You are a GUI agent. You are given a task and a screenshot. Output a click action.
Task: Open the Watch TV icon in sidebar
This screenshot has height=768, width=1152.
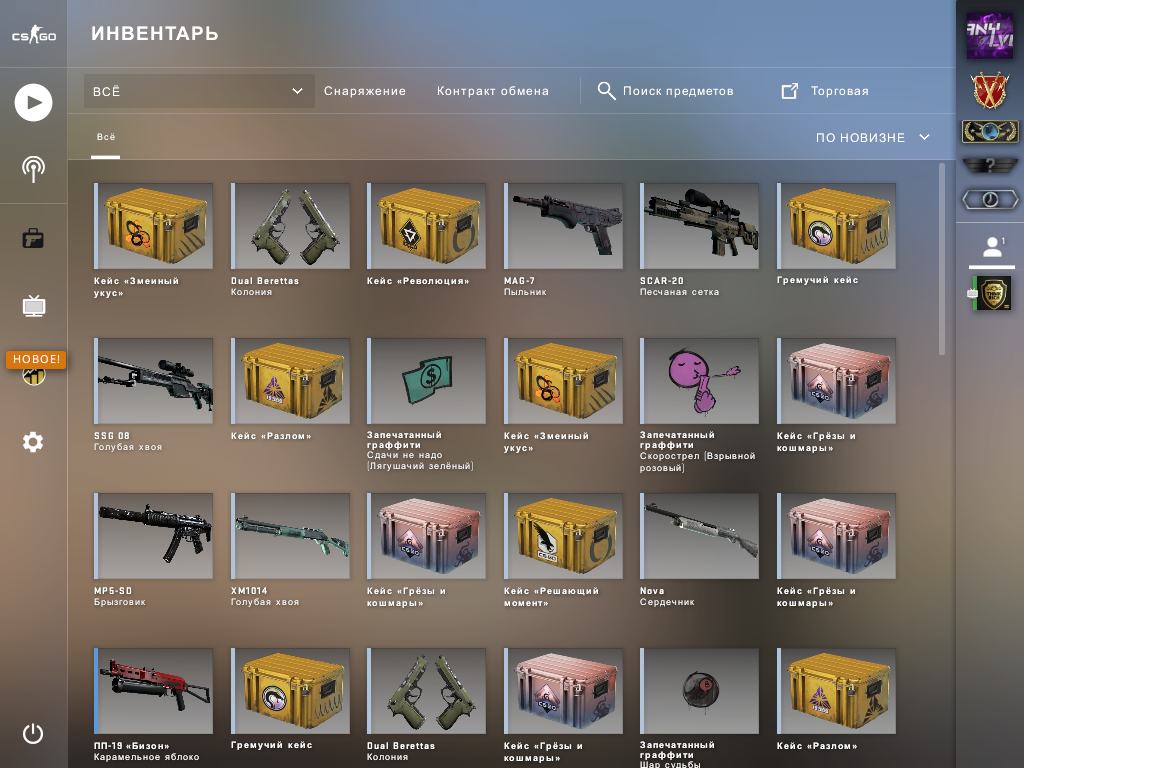(34, 305)
